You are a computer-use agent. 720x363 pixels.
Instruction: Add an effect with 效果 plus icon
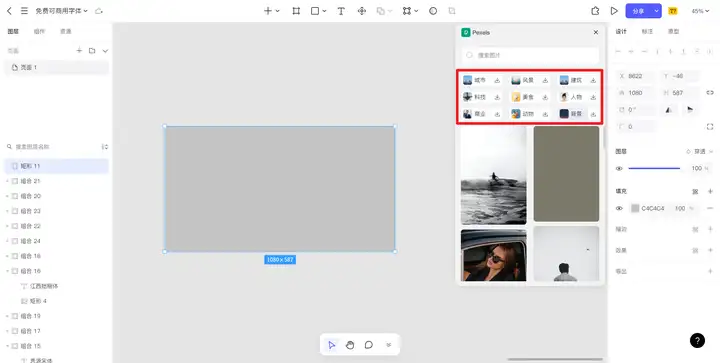pyautogui.click(x=710, y=250)
